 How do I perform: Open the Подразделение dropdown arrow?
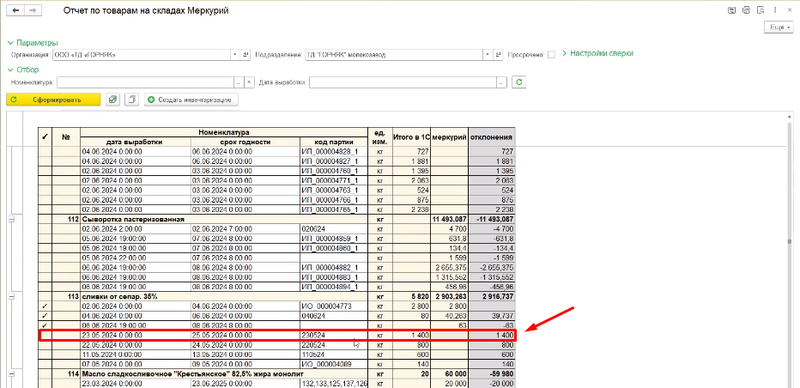coord(487,54)
